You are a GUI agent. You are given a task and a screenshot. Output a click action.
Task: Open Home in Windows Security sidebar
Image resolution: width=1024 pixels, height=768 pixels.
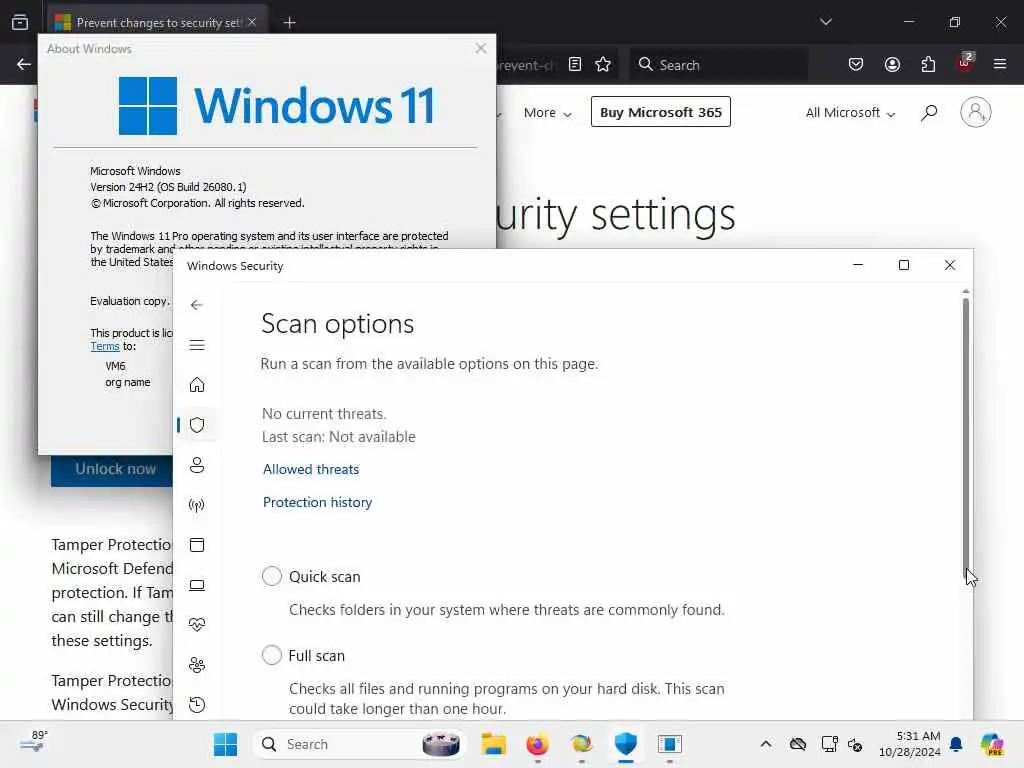(197, 385)
